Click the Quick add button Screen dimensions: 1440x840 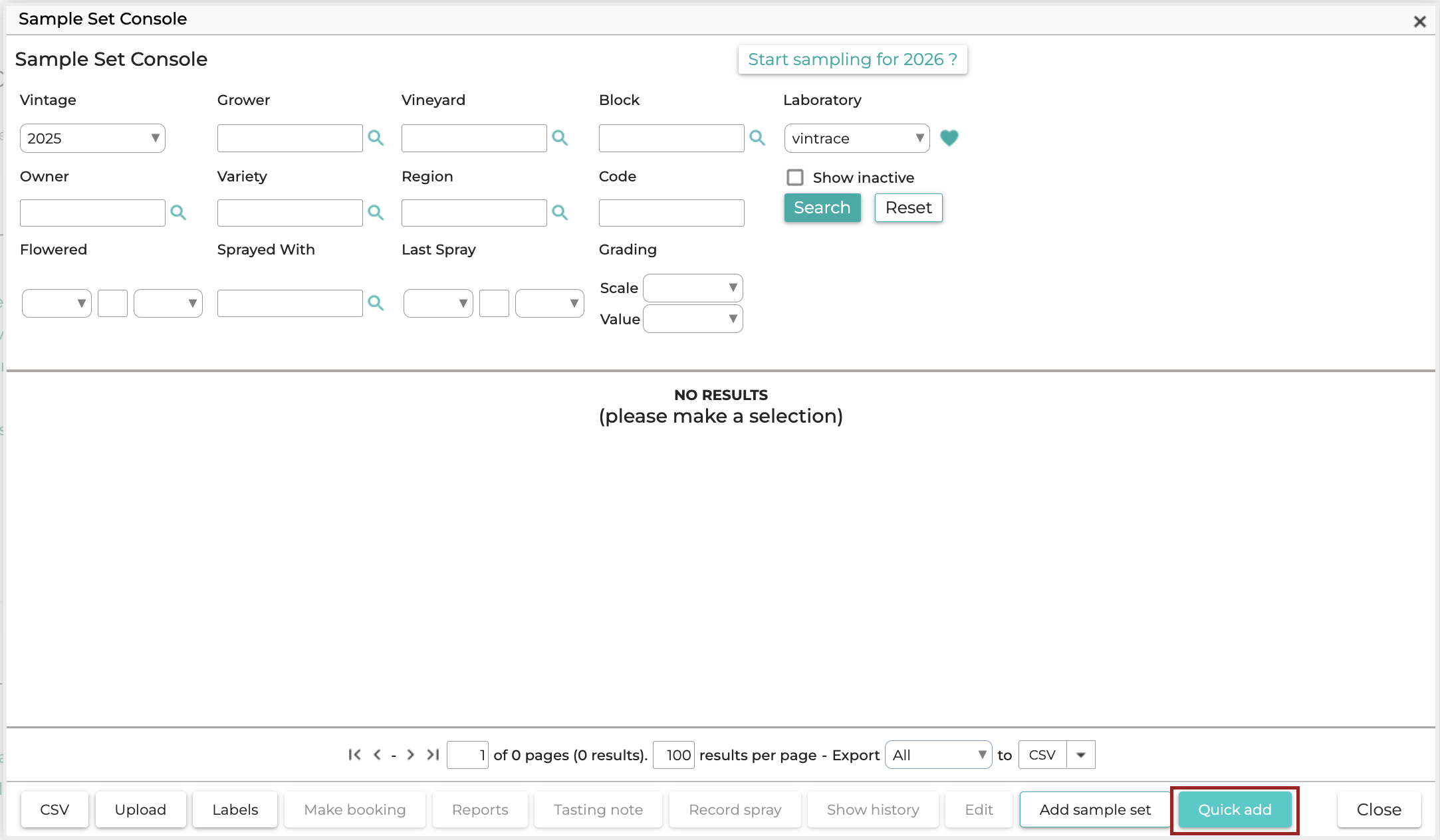tap(1235, 809)
